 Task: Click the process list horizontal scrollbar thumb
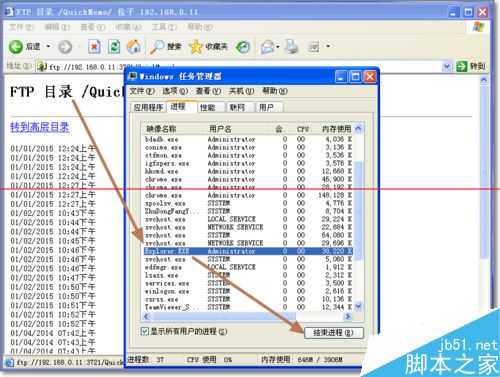[x=223, y=316]
